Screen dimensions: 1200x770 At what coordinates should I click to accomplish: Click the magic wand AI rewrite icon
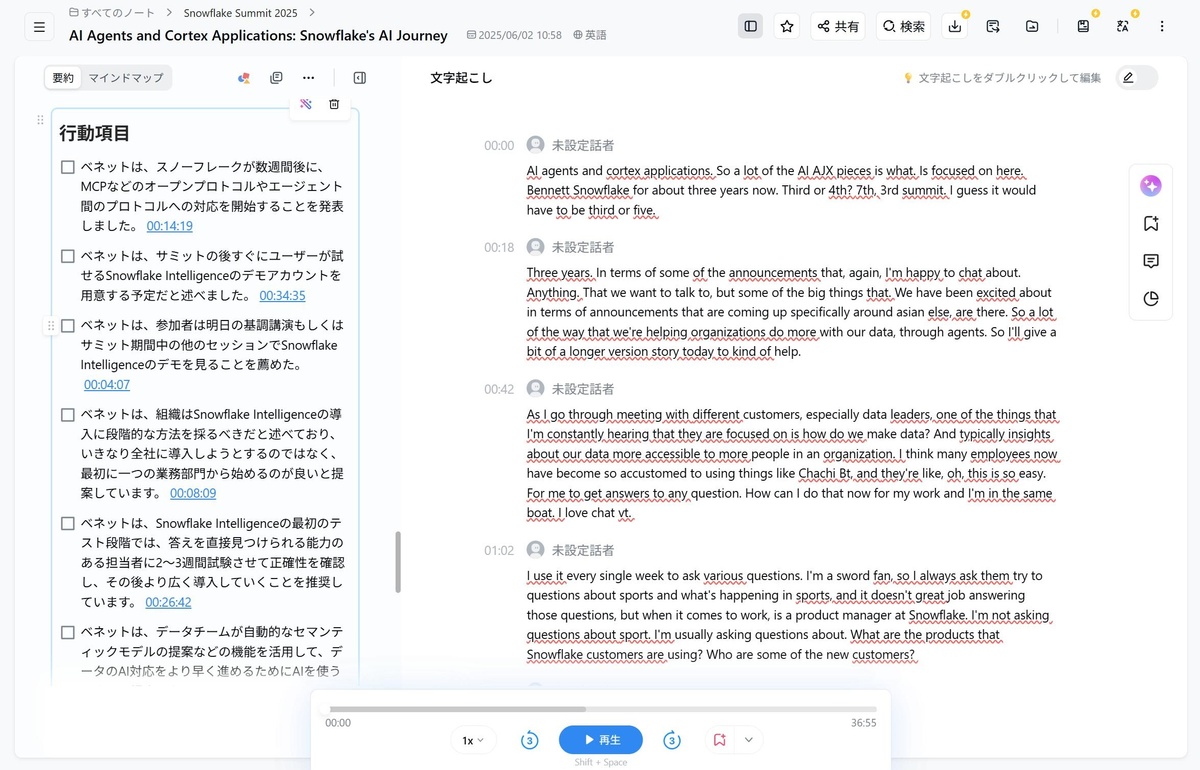click(306, 104)
